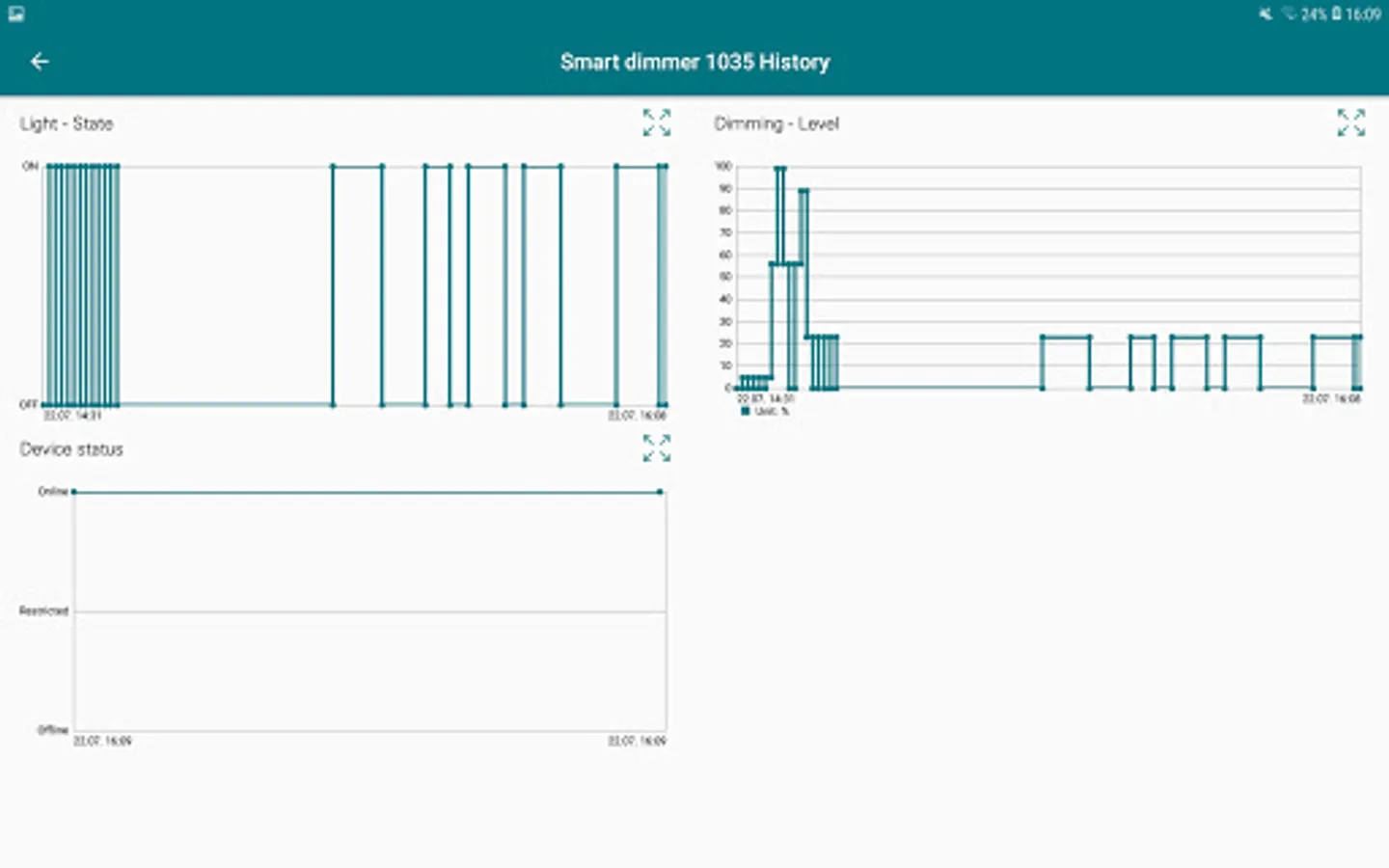Click the Online axis label
The width and height of the screenshot is (1389, 868).
[53, 492]
